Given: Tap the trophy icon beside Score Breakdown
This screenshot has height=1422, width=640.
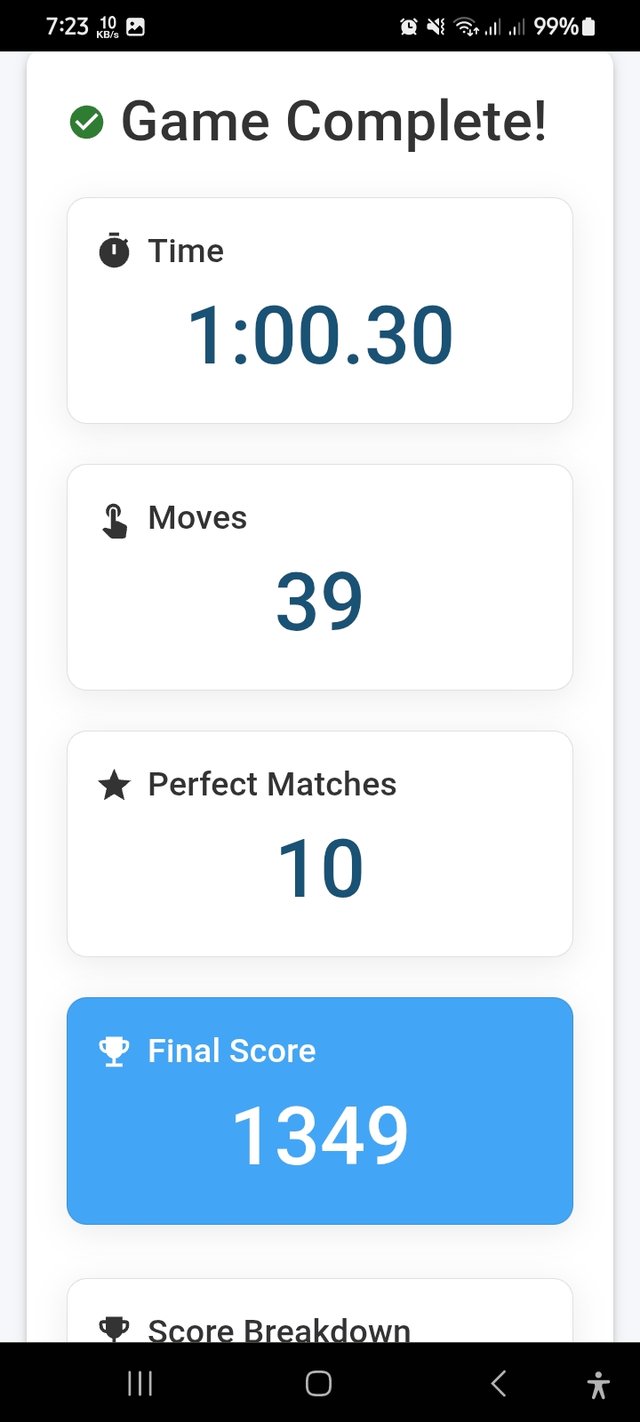Looking at the screenshot, I should coord(114,1328).
